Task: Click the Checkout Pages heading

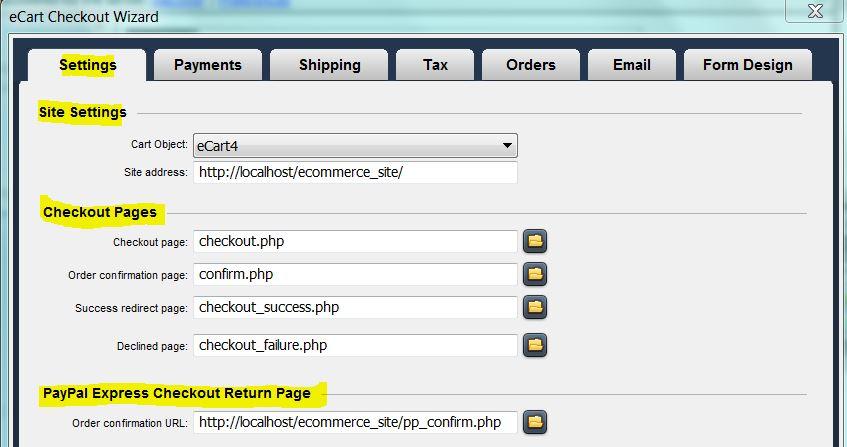Action: click(100, 212)
